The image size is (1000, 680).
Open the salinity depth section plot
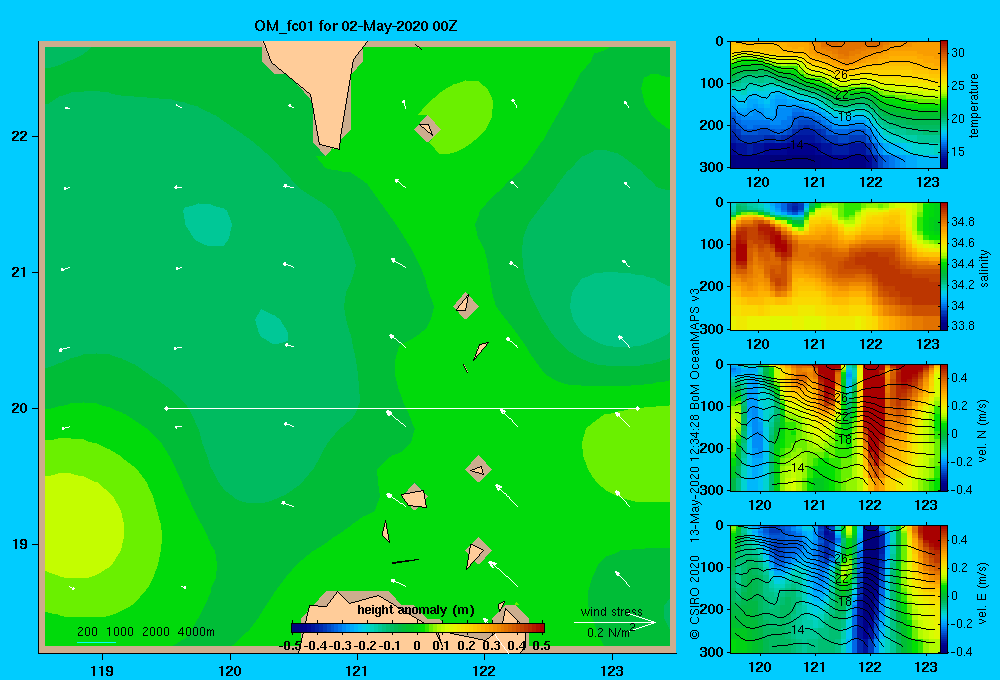point(835,266)
